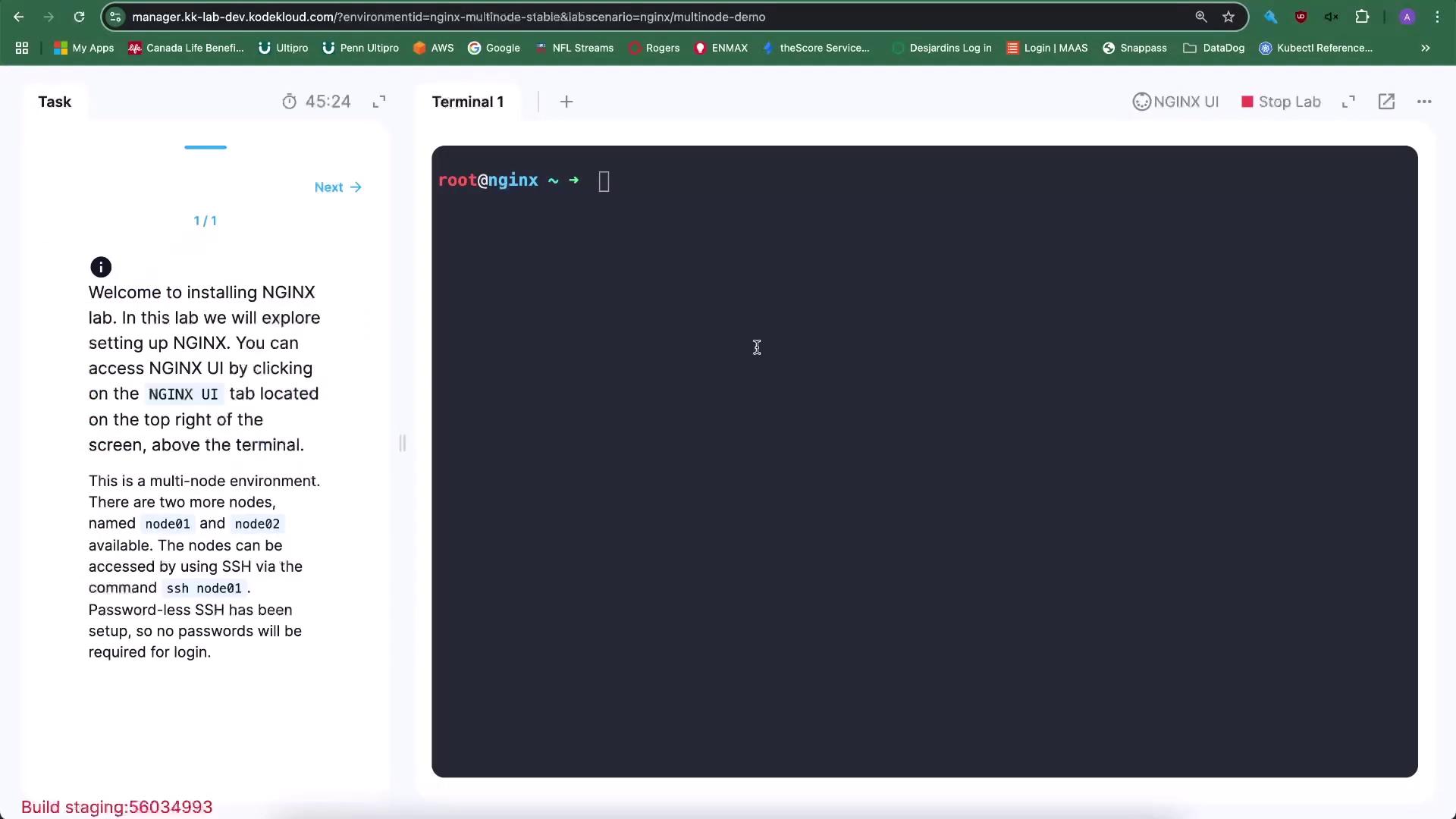1456x819 pixels.
Task: Open the three-dot more options menu
Action: (1424, 102)
